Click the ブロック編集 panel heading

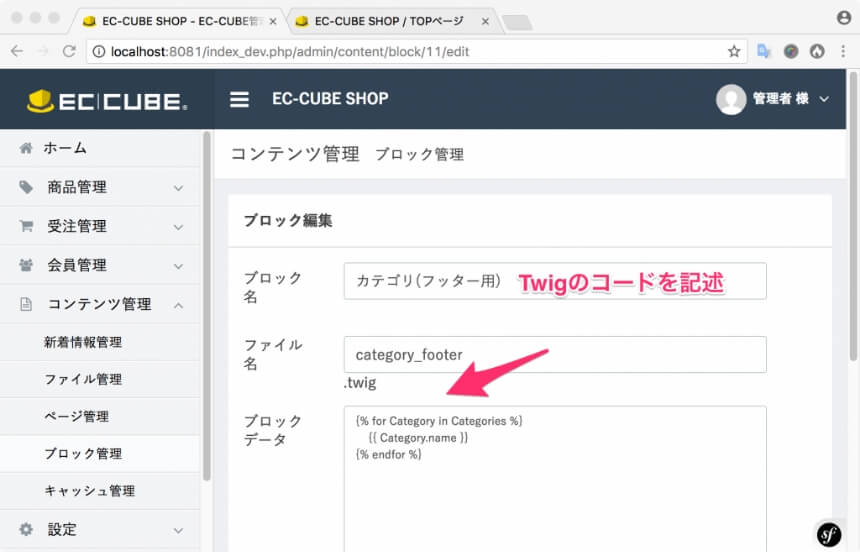click(x=288, y=221)
